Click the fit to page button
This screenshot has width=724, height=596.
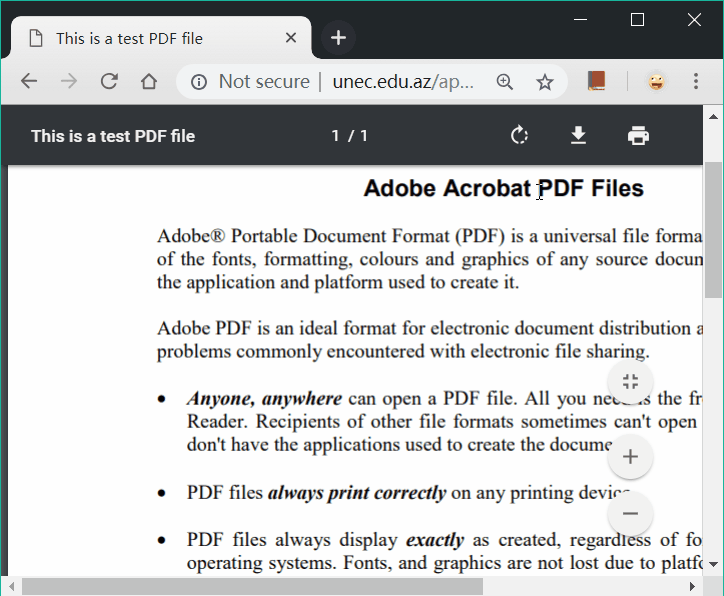pyautogui.click(x=630, y=382)
